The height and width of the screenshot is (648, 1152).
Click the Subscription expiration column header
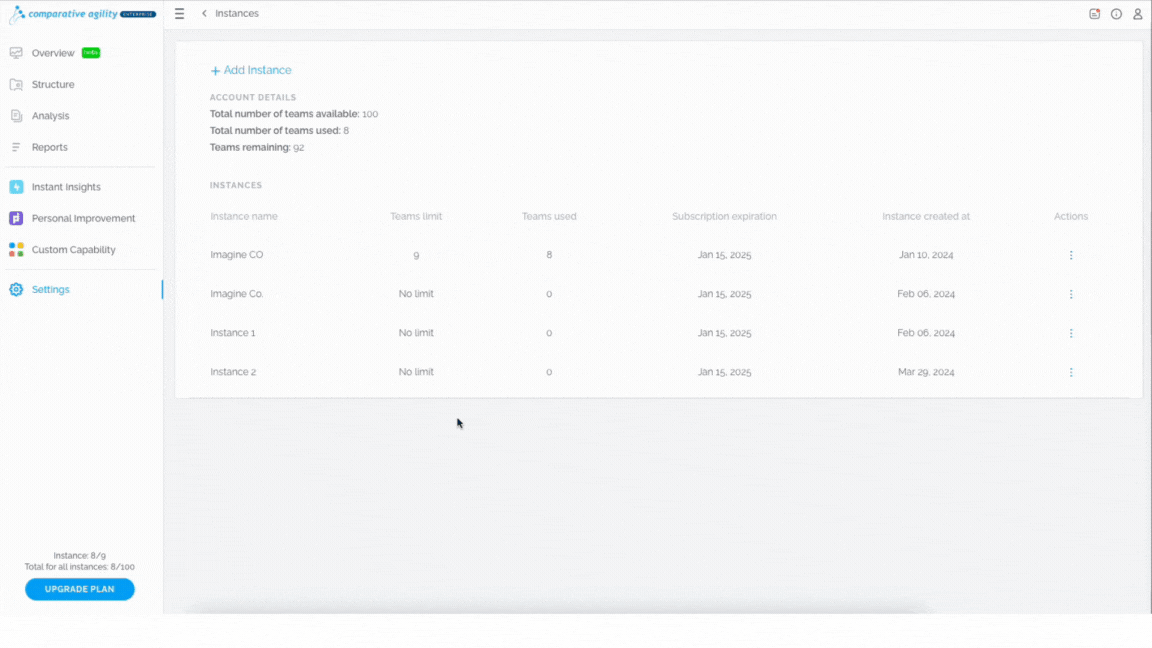click(x=724, y=217)
